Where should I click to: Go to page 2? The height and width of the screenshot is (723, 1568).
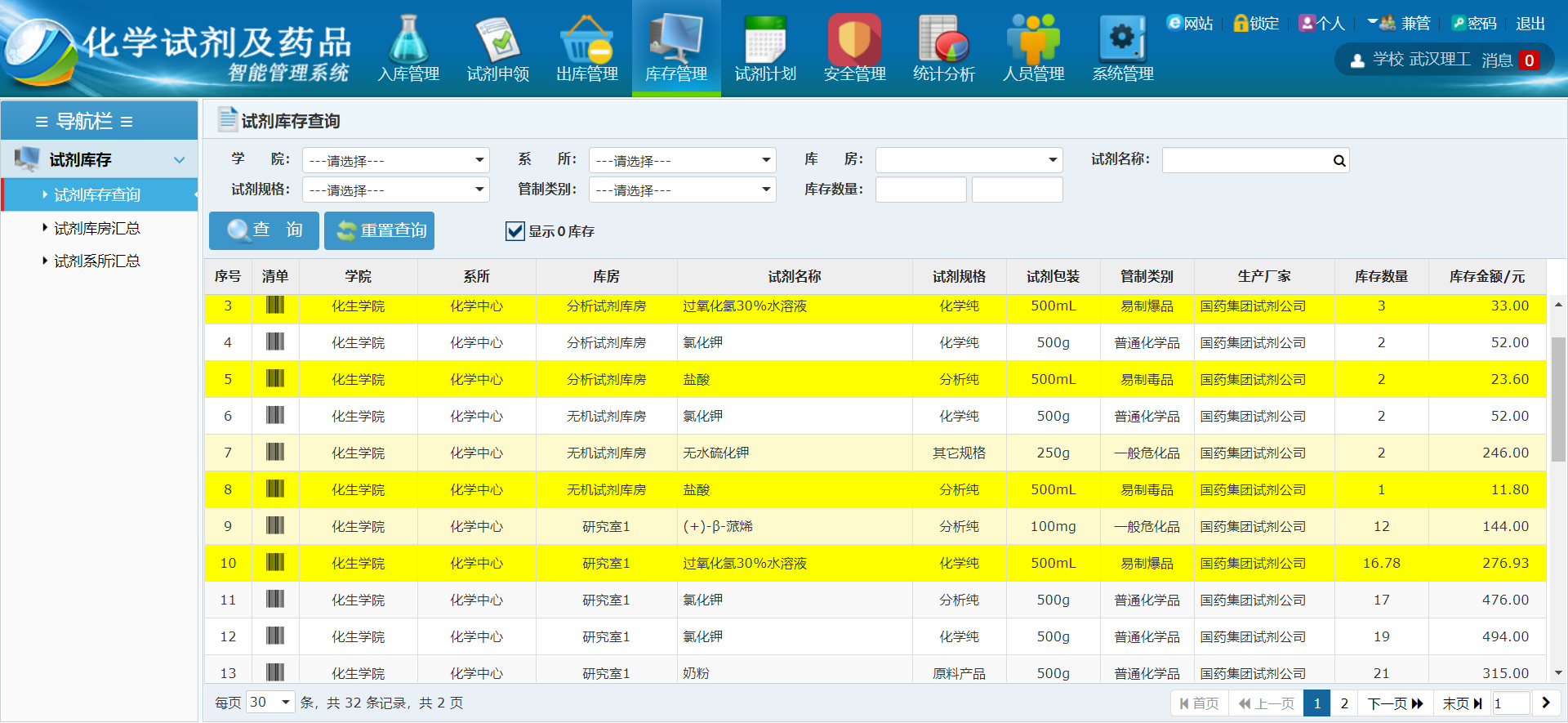1344,703
